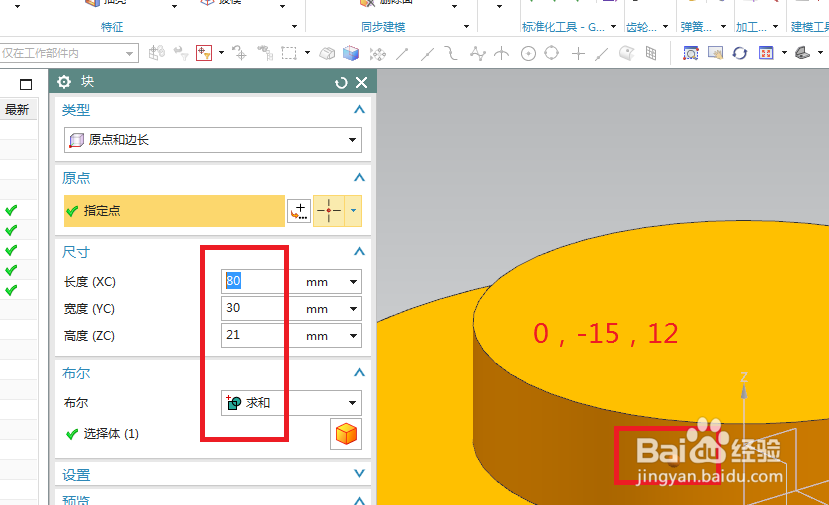The height and width of the screenshot is (505, 829).
Task: Expand the 设置 section
Action: pos(360,474)
